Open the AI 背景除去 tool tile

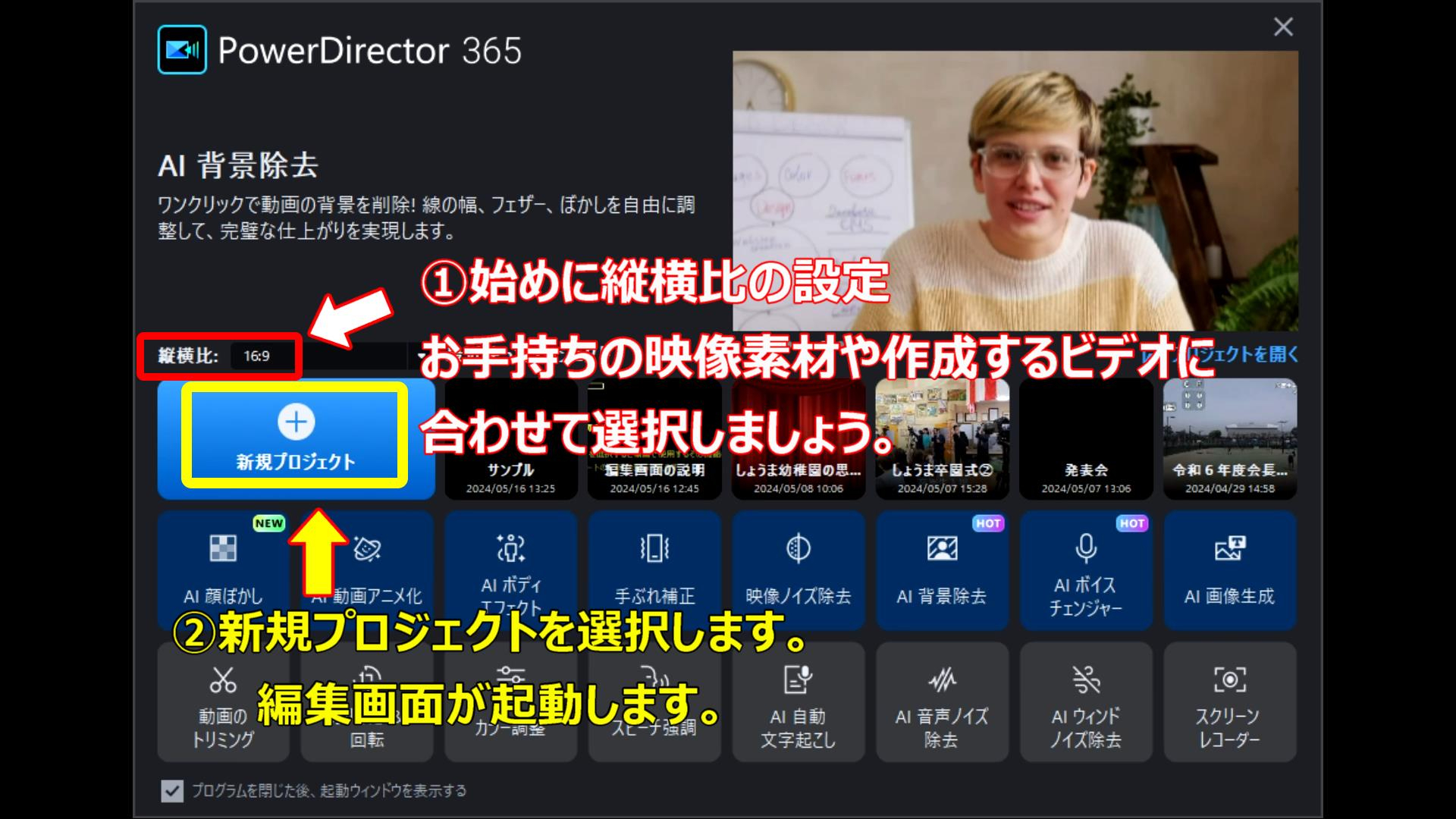coord(942,570)
